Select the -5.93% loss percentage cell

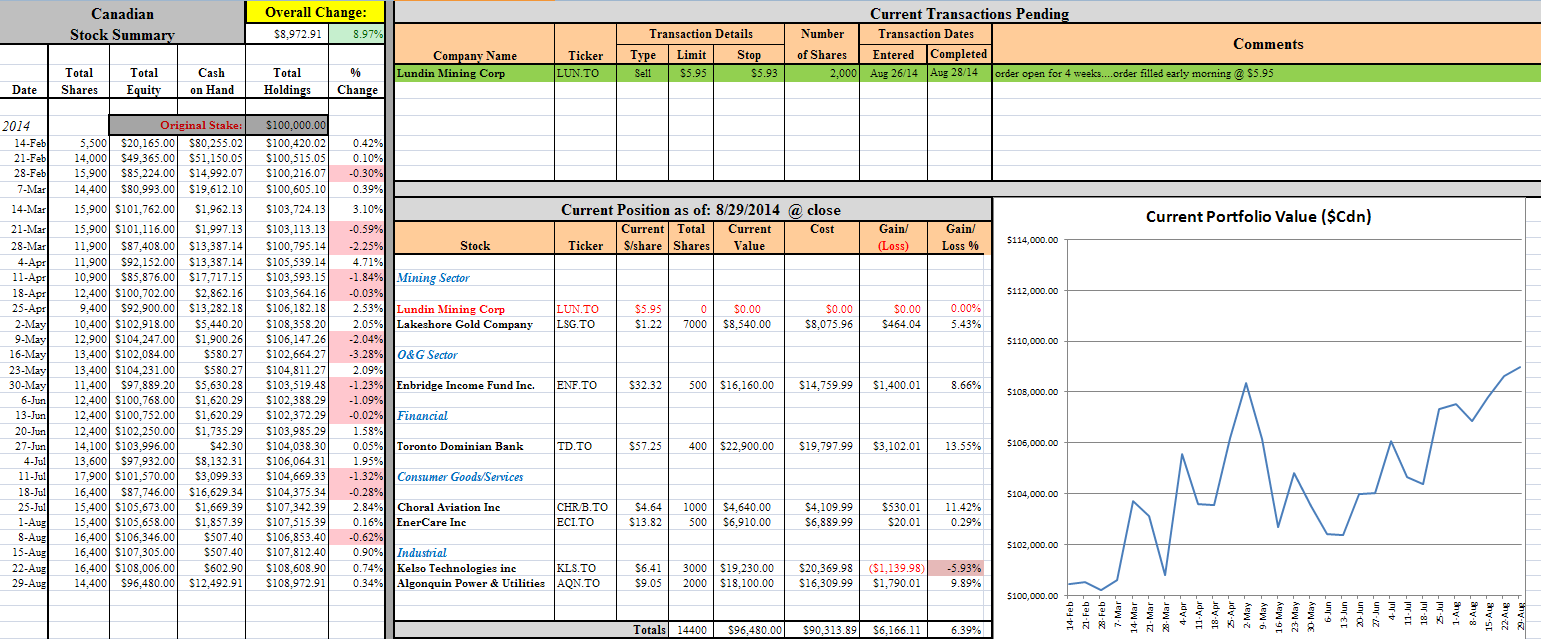[x=959, y=568]
